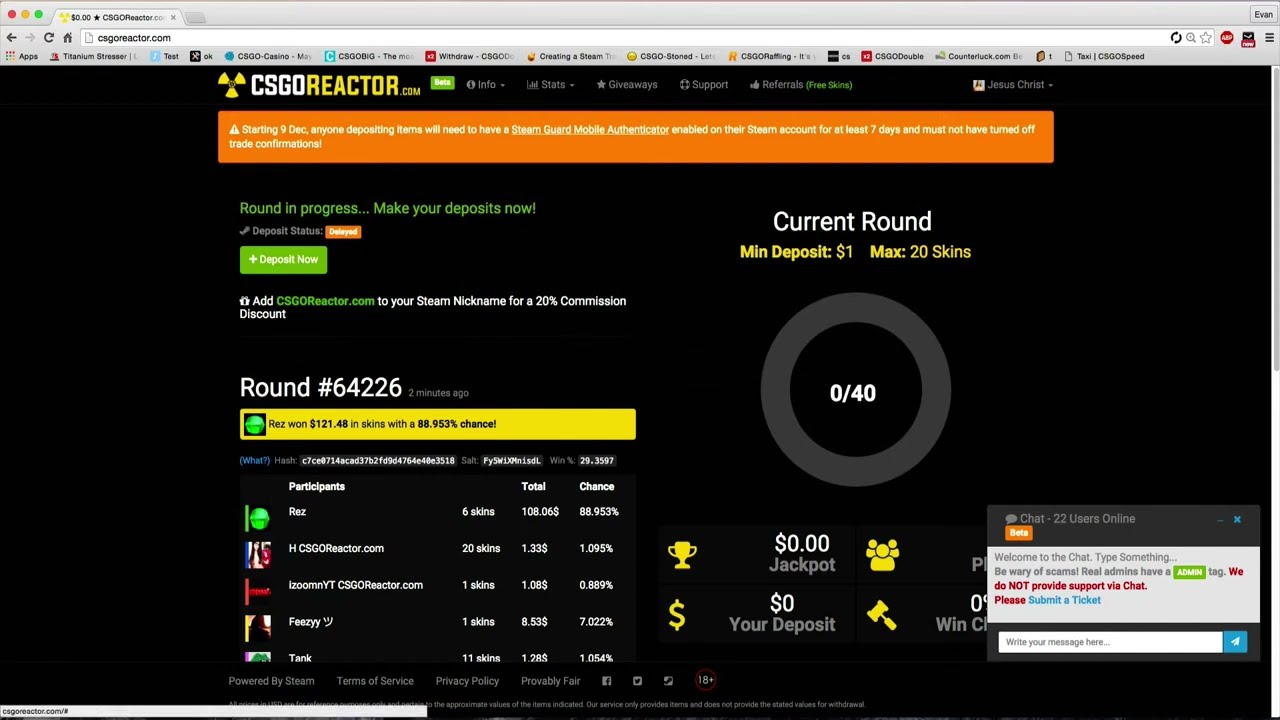
Task: Close the chat panel
Action: tap(1237, 520)
